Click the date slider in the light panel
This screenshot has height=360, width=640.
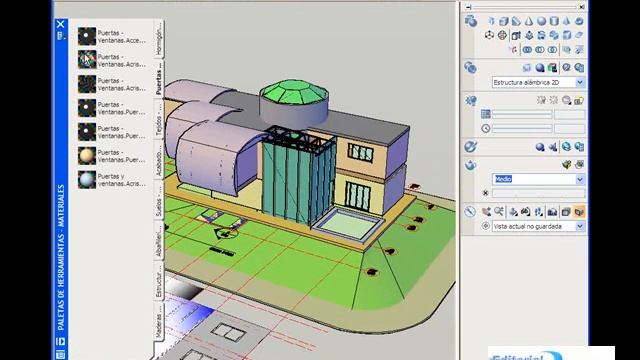[522, 114]
